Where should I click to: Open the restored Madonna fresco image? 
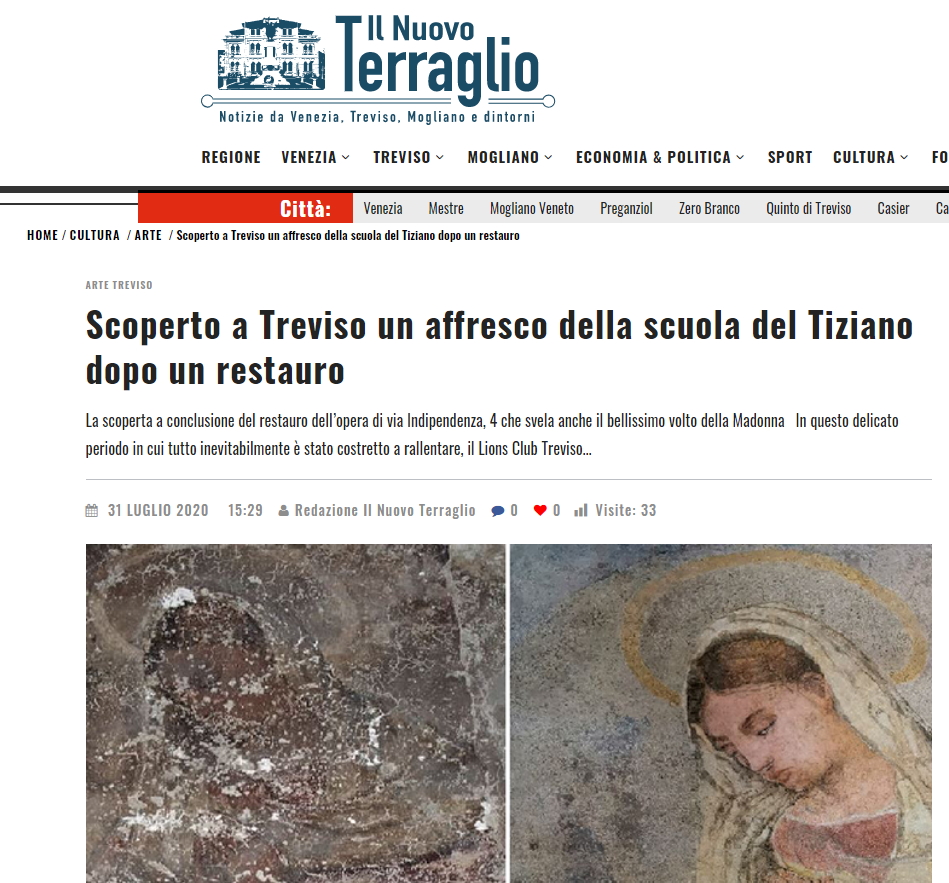pos(720,713)
